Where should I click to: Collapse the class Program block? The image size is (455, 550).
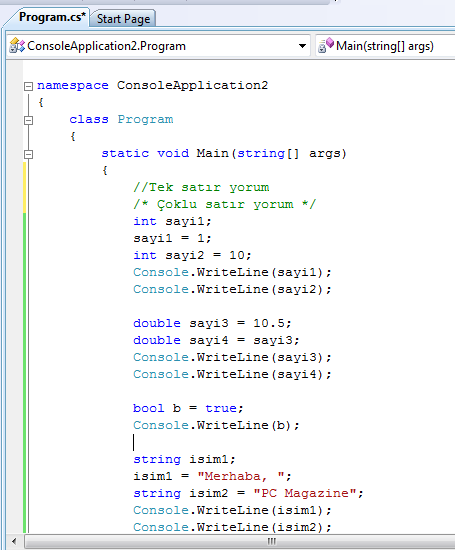pyautogui.click(x=28, y=120)
